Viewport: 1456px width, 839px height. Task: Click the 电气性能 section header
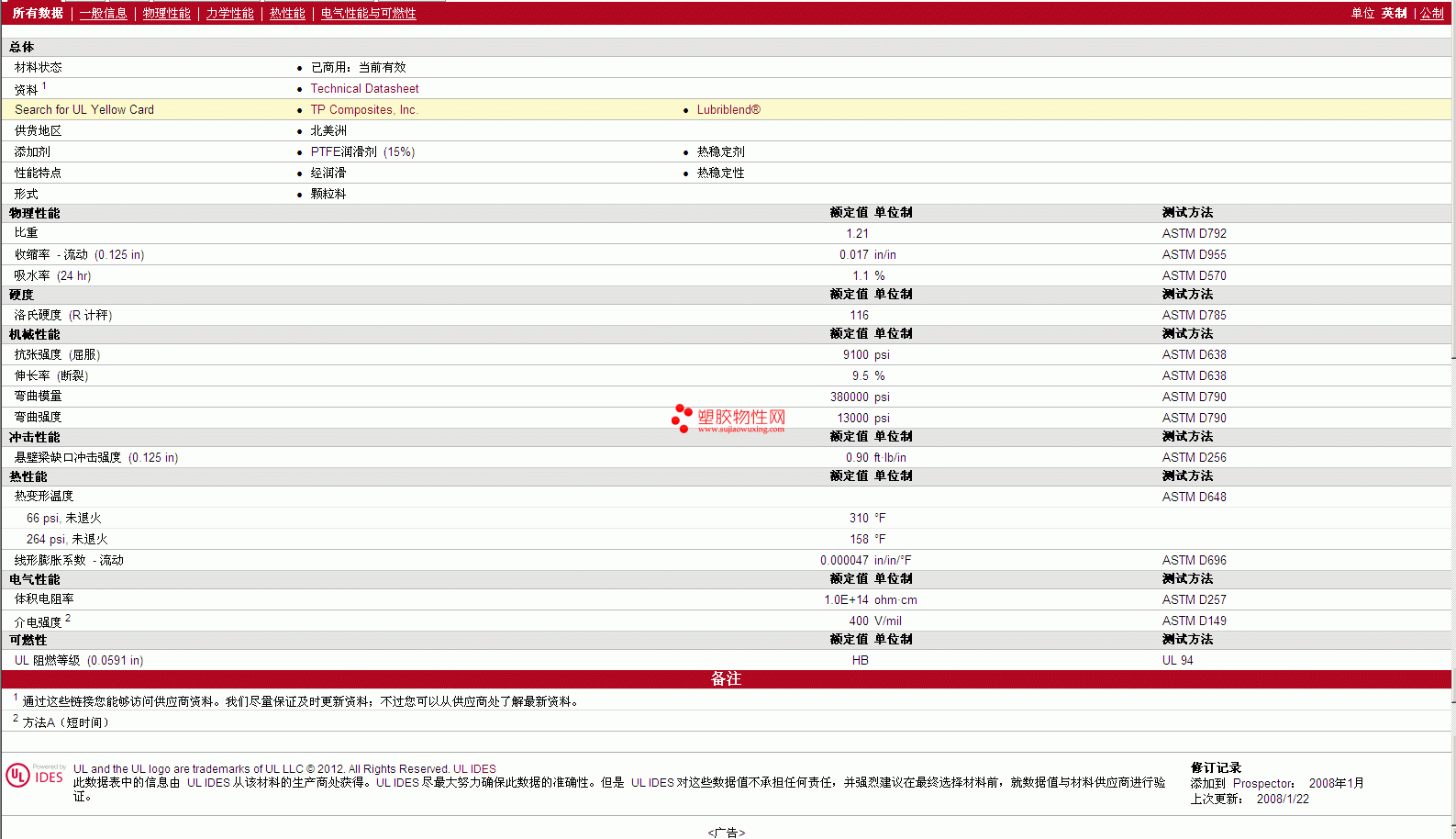click(x=34, y=579)
